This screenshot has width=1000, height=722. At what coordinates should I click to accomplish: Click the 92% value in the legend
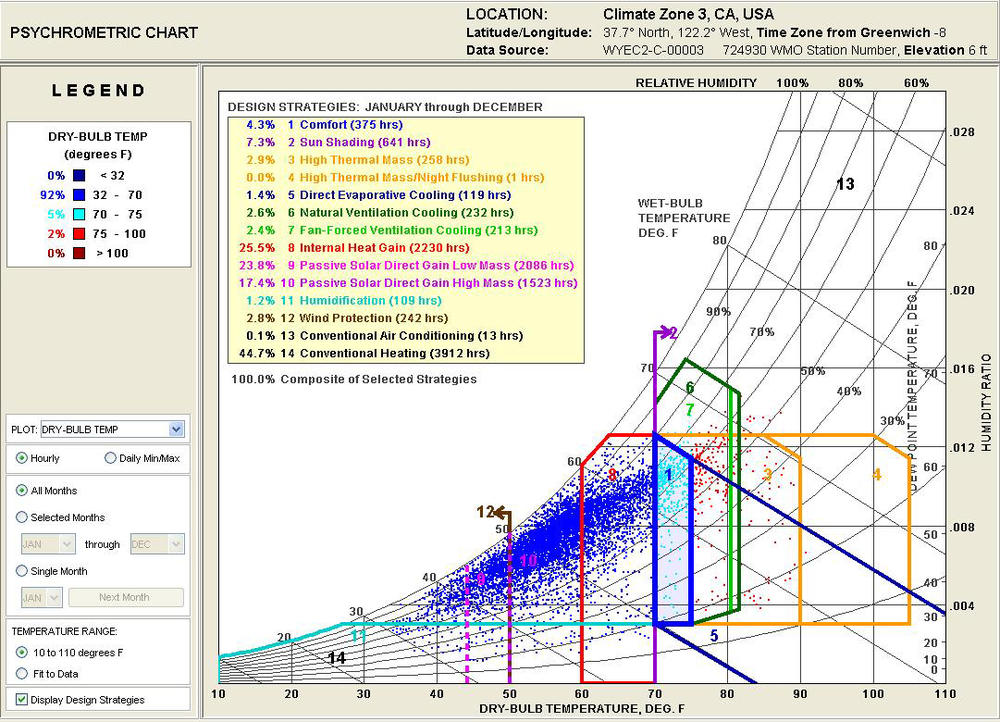(52, 195)
